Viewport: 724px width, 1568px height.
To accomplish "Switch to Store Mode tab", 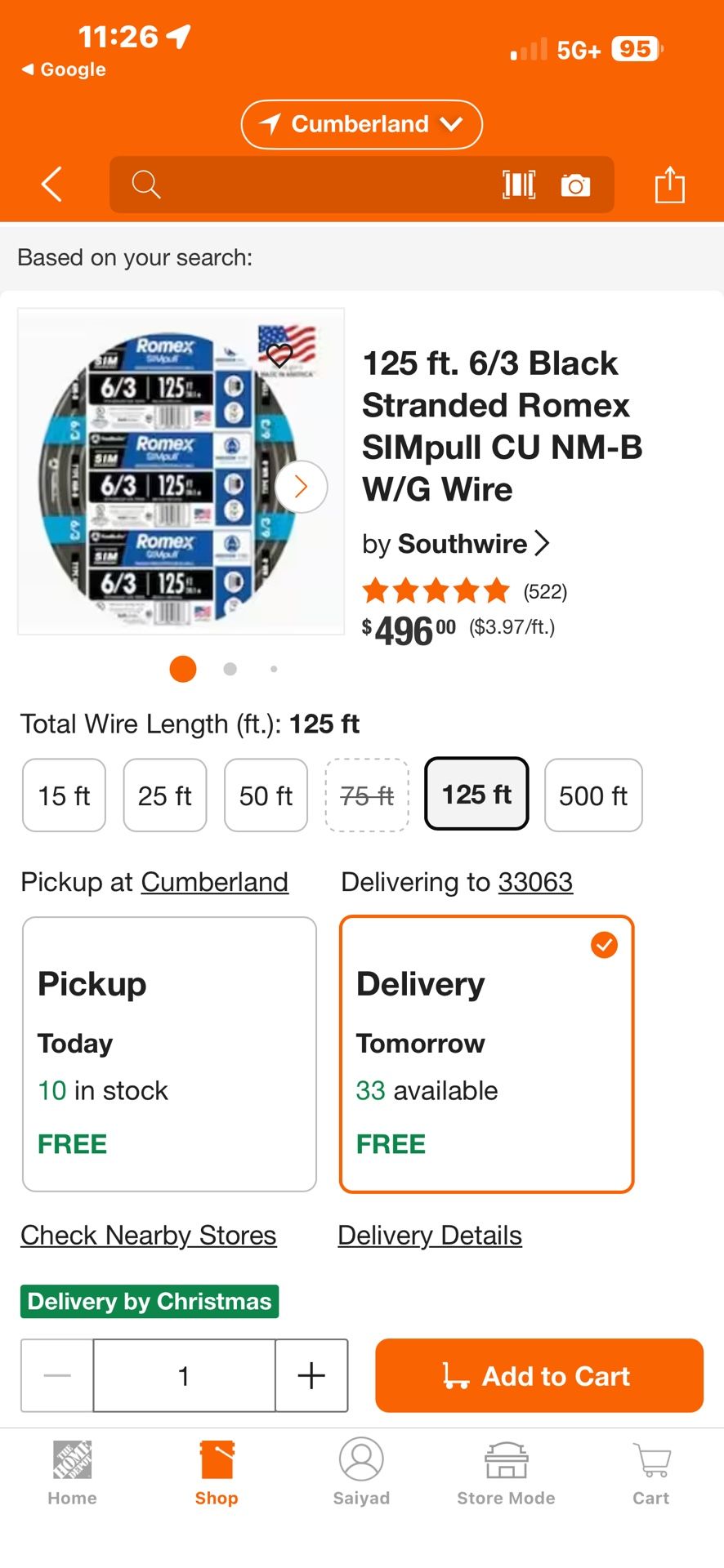I will click(x=506, y=1472).
